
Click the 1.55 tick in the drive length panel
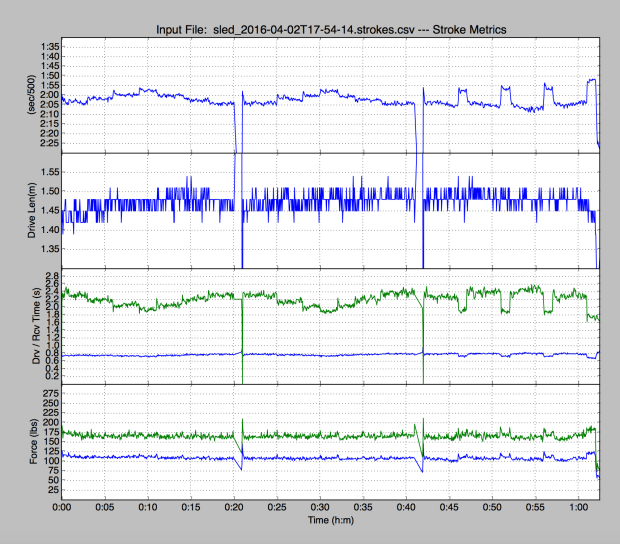[x=46, y=172]
